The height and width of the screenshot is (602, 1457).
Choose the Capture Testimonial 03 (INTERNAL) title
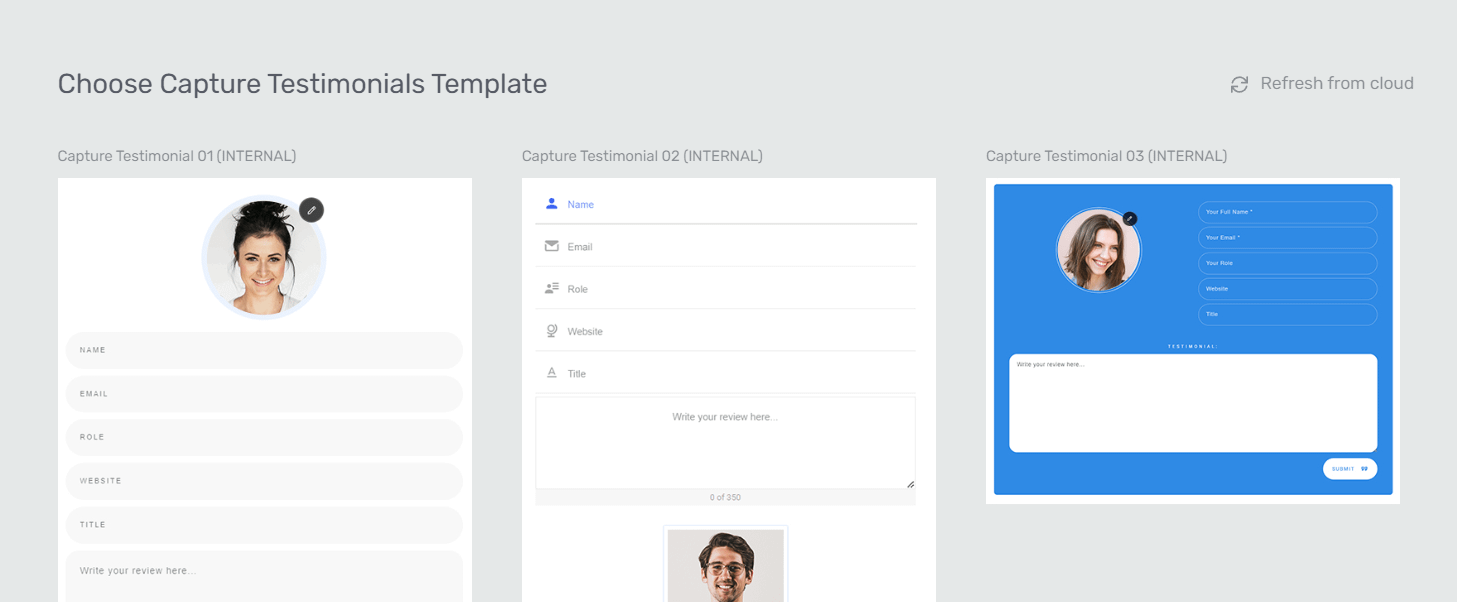[1106, 156]
